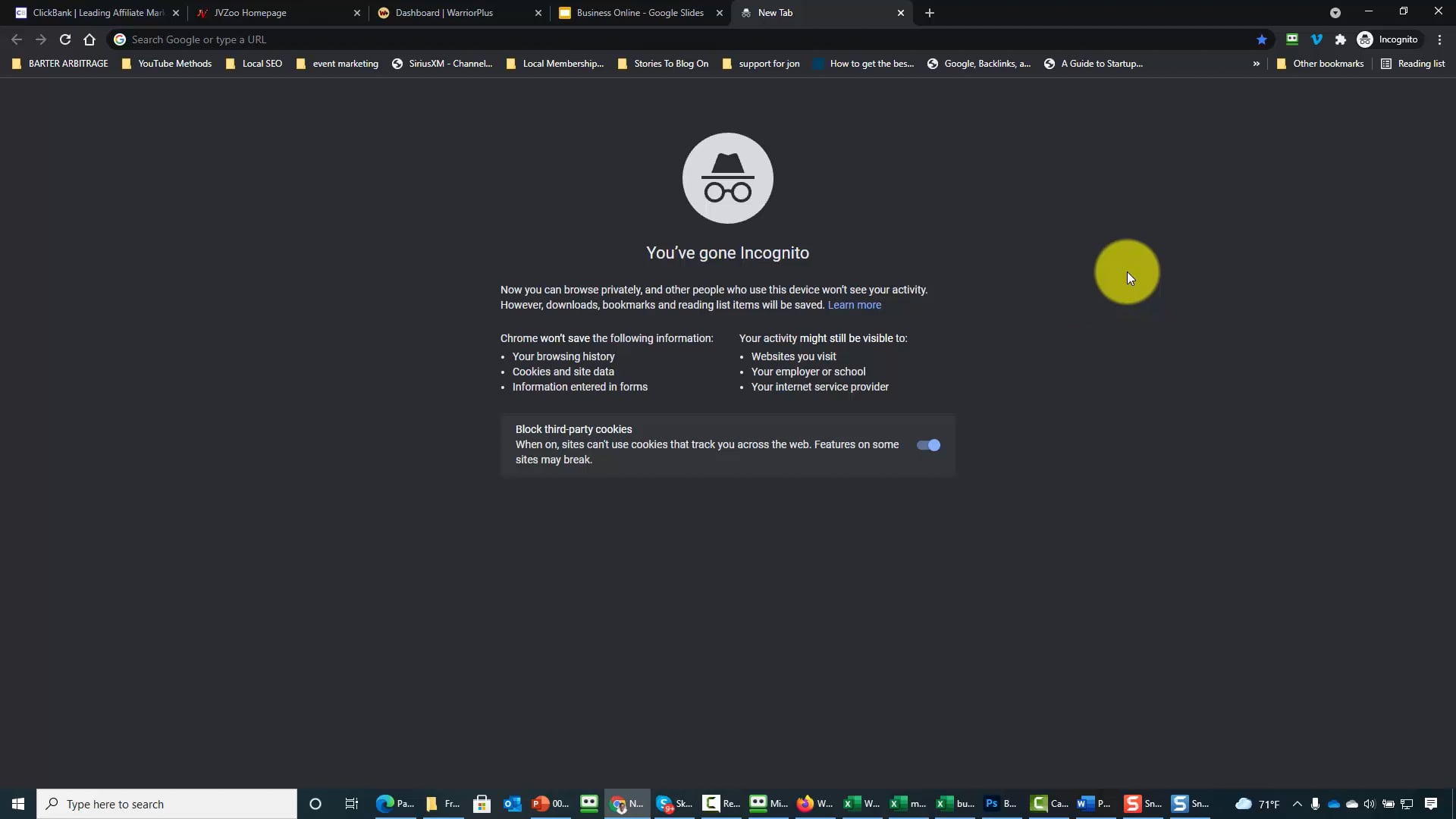The image size is (1456, 819).
Task: Open Local SEO bookmark folder
Action: (254, 64)
